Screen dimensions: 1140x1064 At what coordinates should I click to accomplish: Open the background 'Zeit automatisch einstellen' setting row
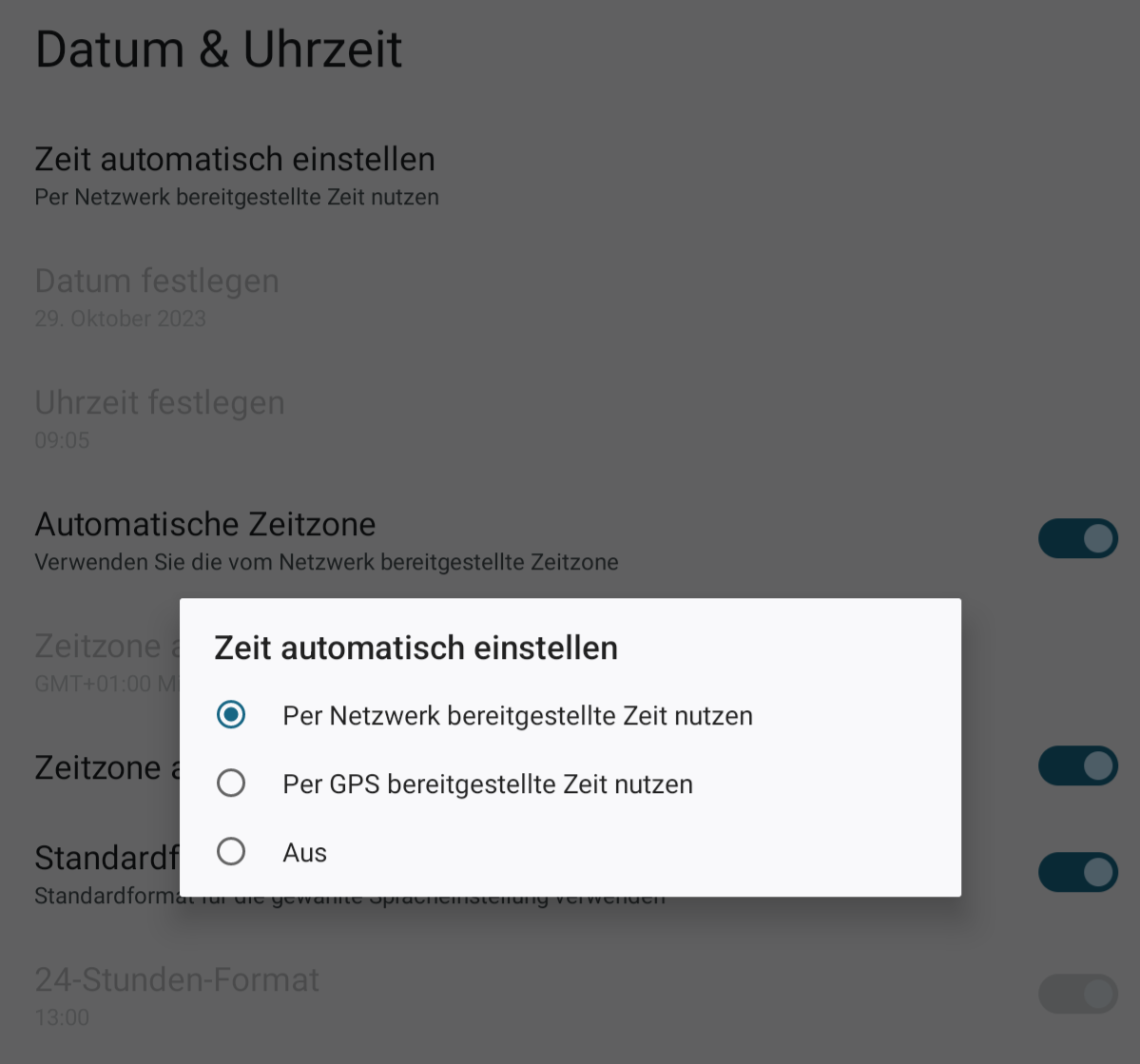pos(570,176)
